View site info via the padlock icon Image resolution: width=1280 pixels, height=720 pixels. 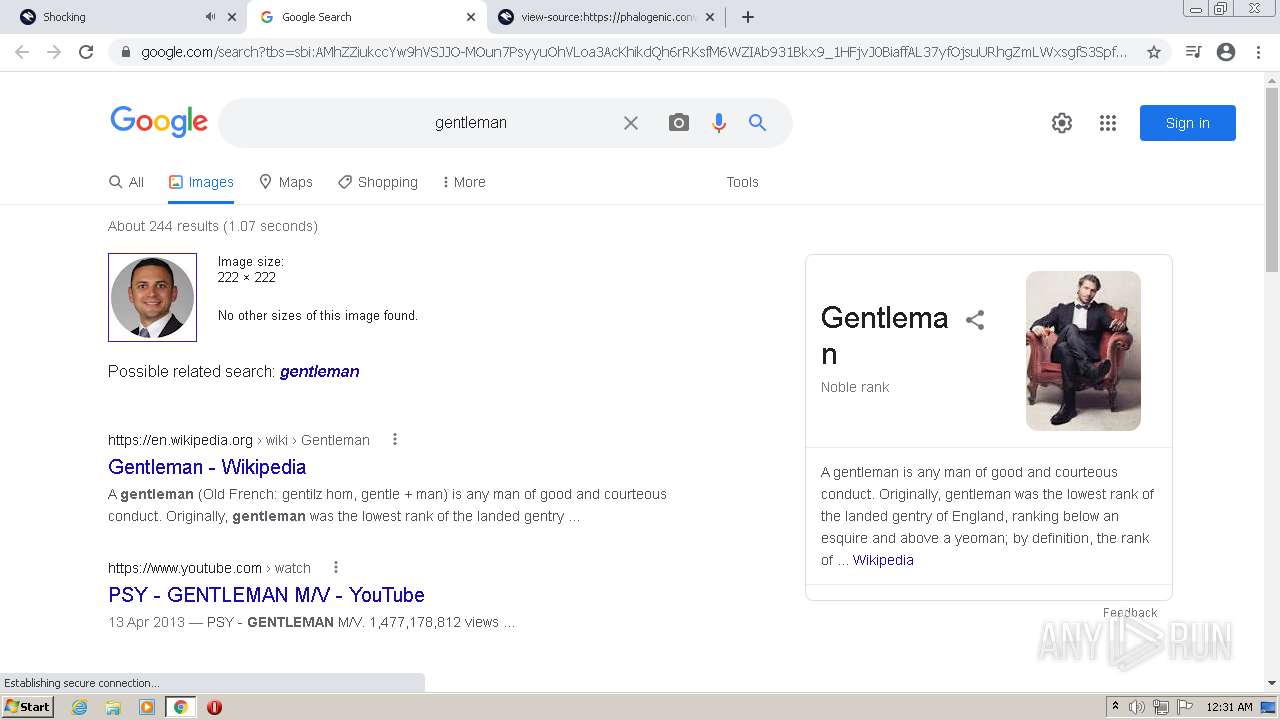125,52
